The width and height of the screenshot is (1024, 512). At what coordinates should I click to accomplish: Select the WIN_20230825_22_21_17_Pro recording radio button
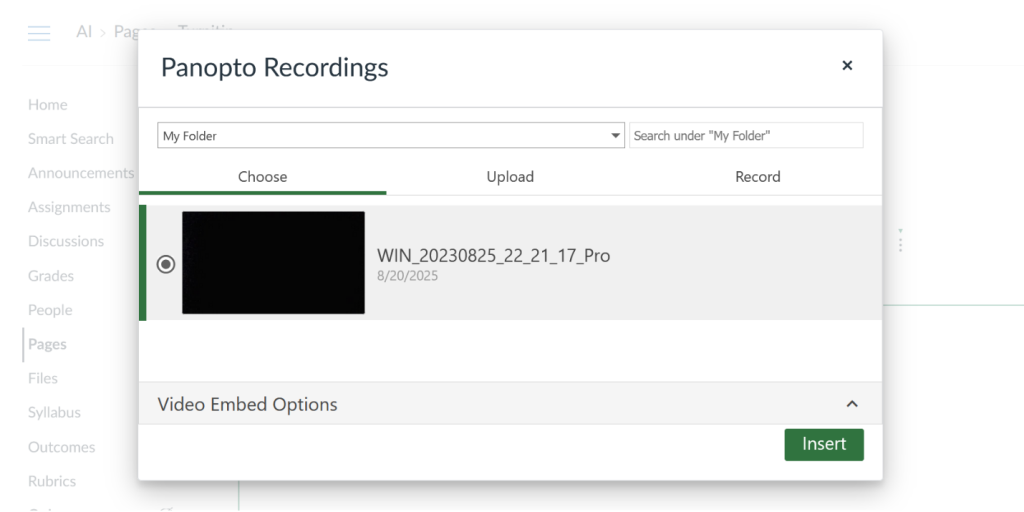click(166, 264)
